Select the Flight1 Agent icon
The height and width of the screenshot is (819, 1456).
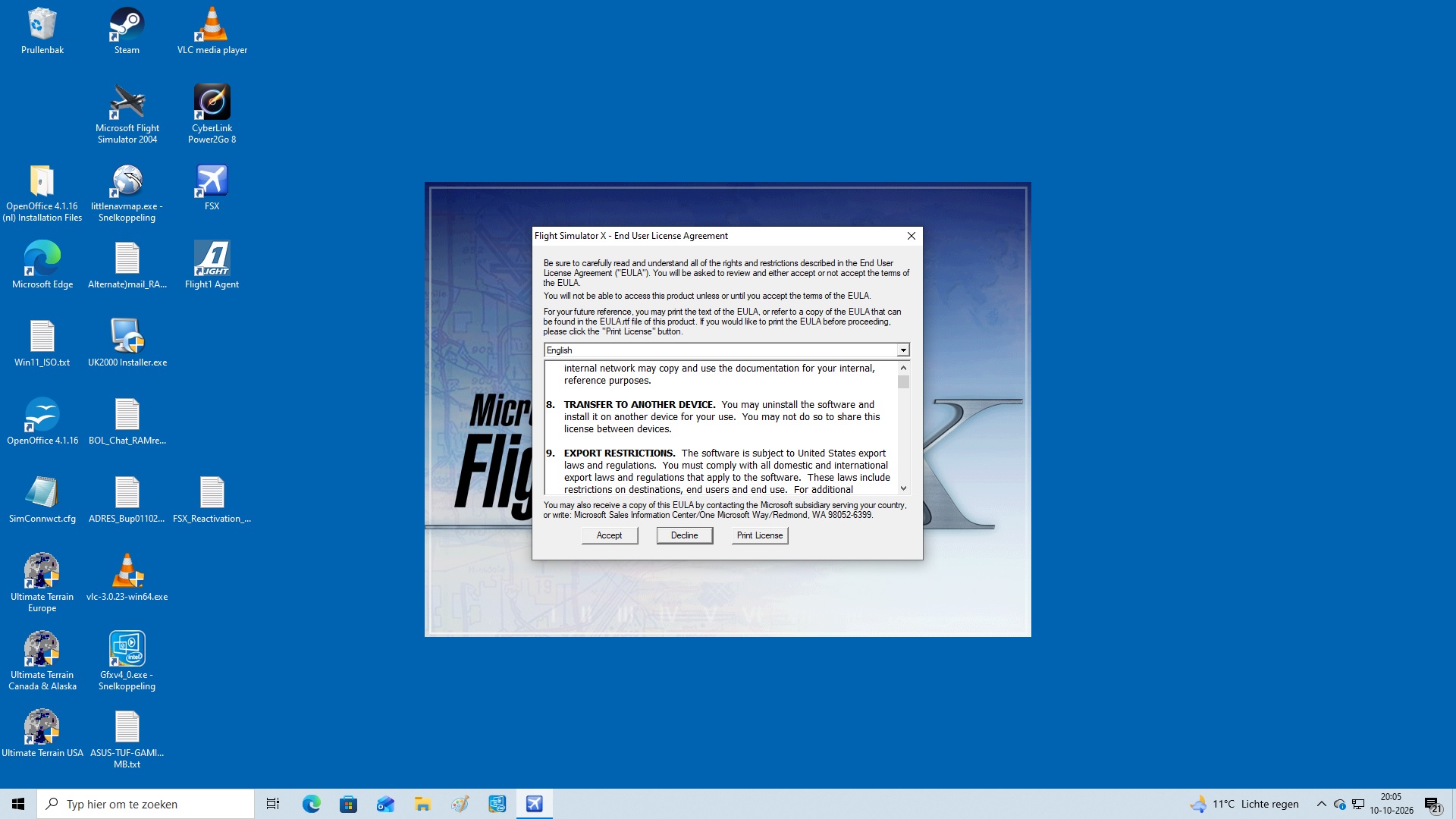[212, 265]
